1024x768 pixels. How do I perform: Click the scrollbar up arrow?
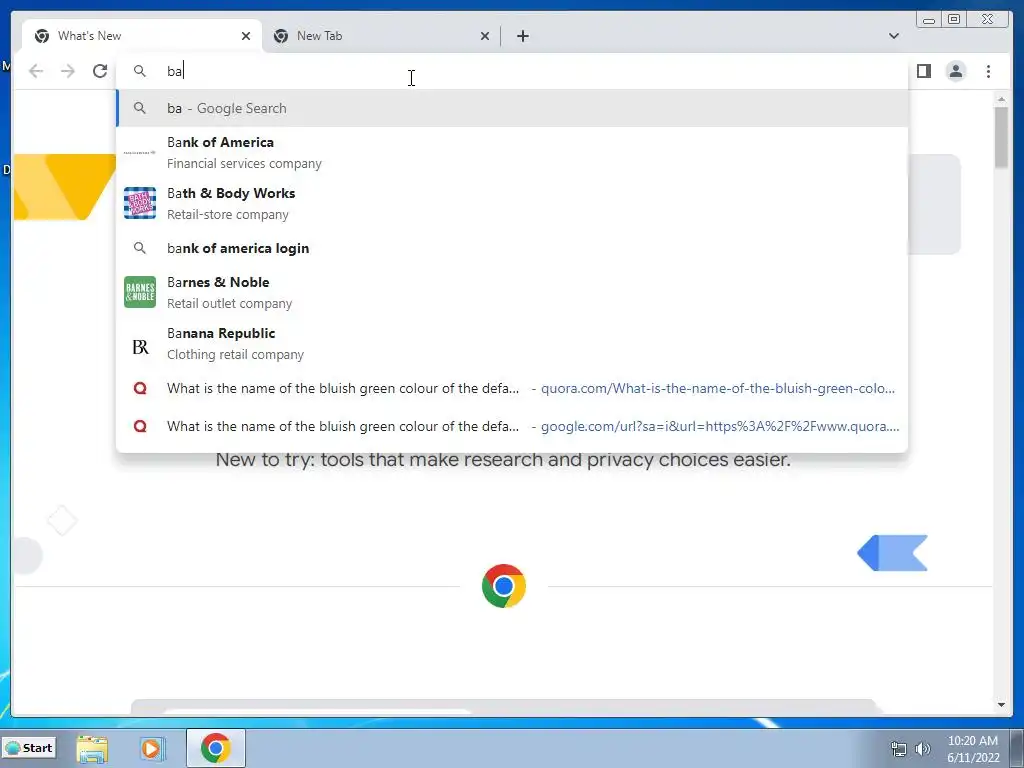(1001, 99)
